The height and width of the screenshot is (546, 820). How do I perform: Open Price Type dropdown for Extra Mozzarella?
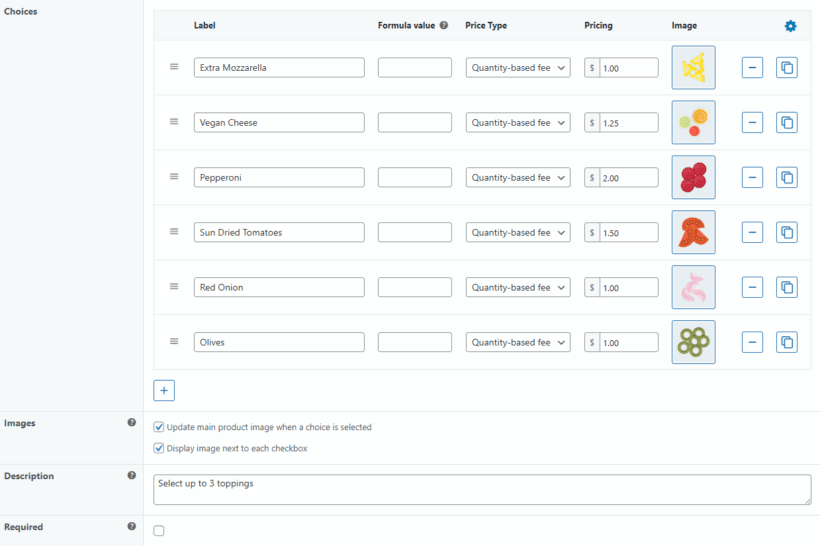point(517,68)
